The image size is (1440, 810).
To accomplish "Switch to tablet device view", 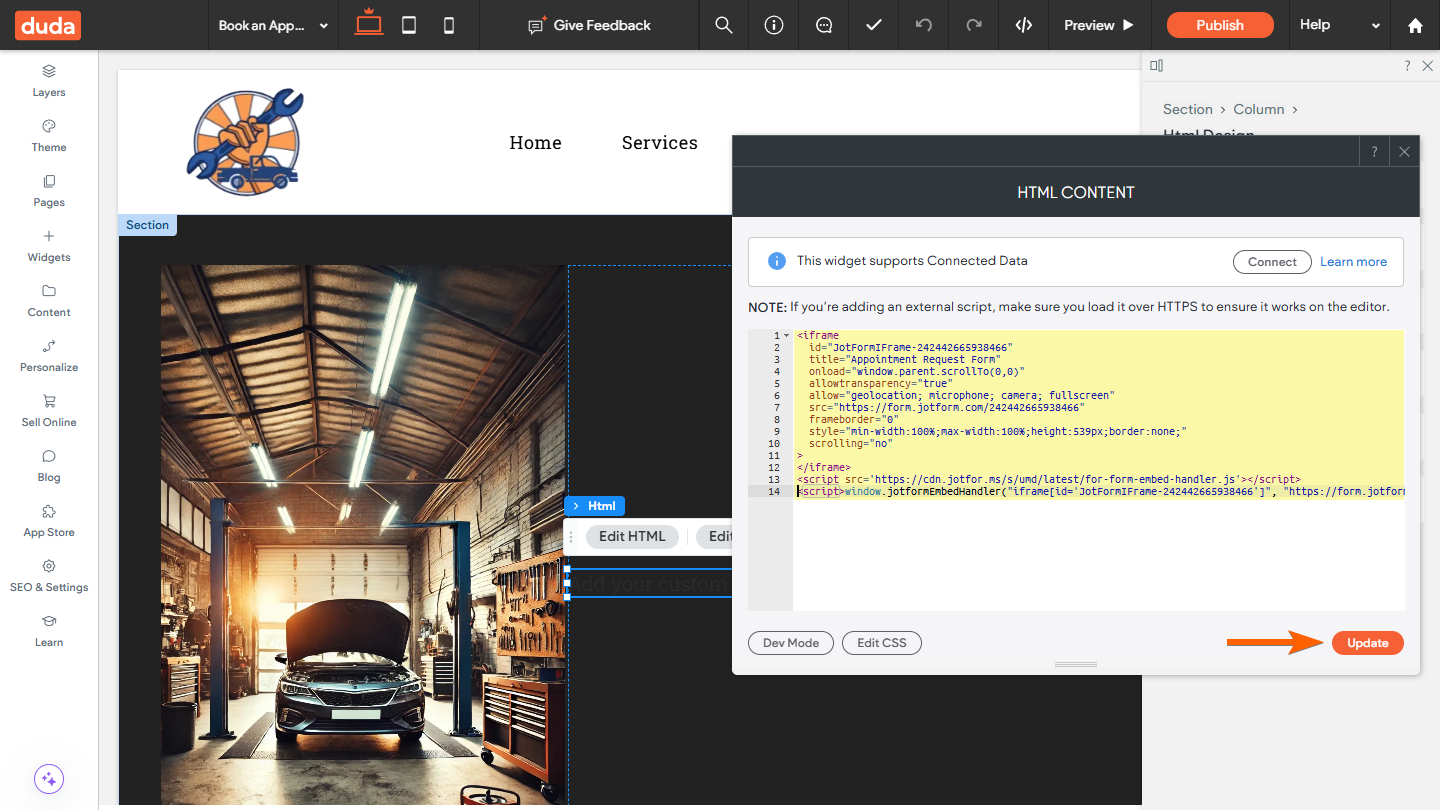I will tap(409, 25).
